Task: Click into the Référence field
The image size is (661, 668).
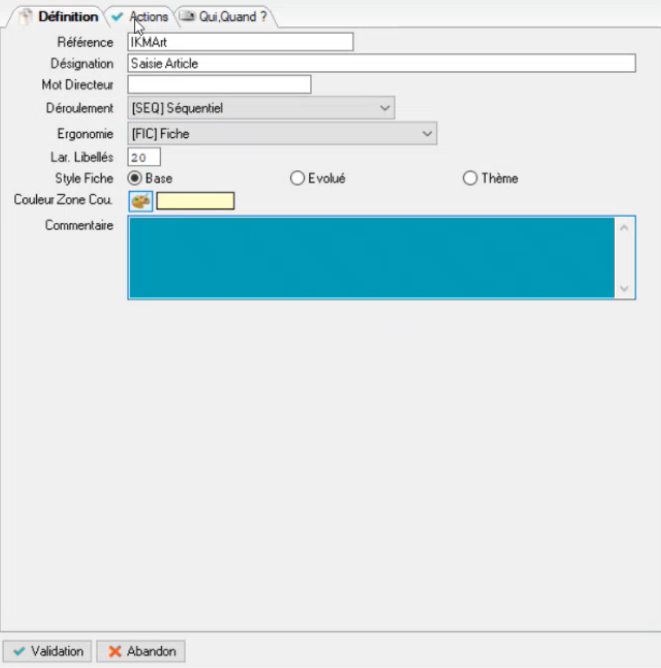Action: 240,41
